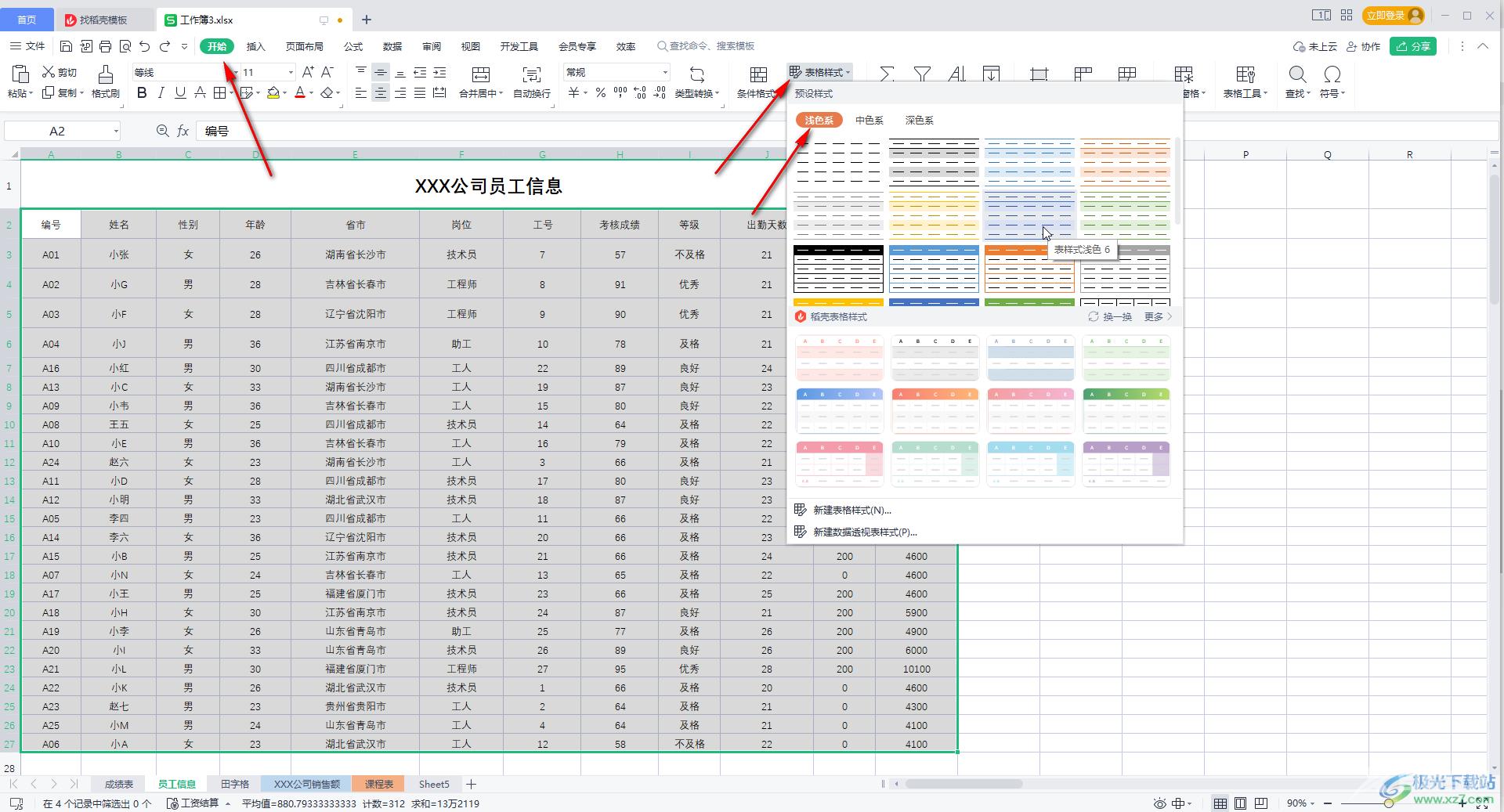
Task: Click the 查找命令 search box
Action: [x=707, y=46]
